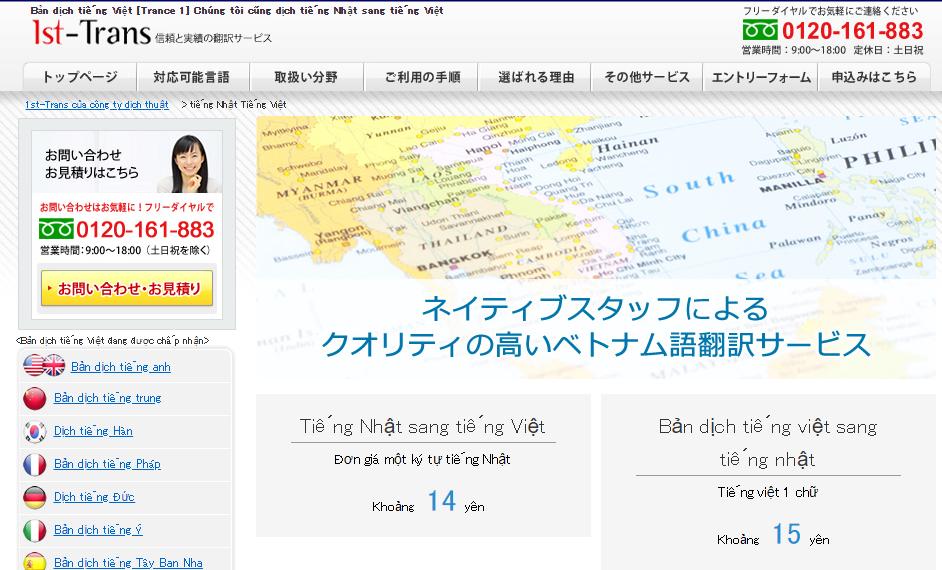Click the green free-dial icon in header
The height and width of the screenshot is (570, 942).
point(760,30)
